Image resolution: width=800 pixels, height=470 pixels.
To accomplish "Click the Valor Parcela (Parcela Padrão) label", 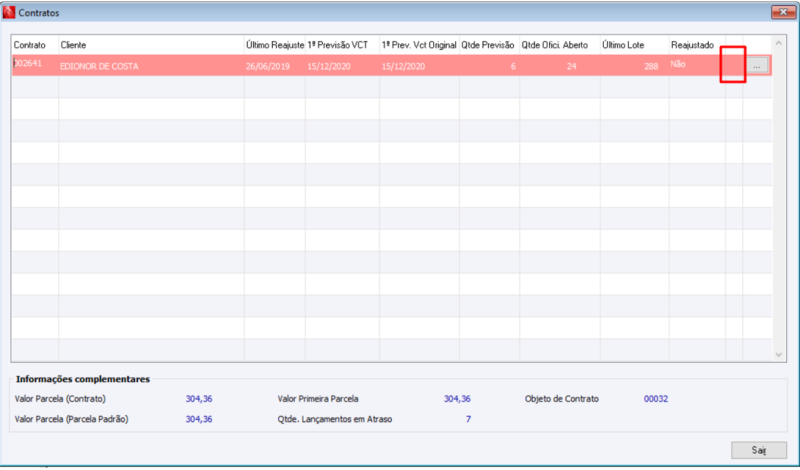I will (x=71, y=419).
